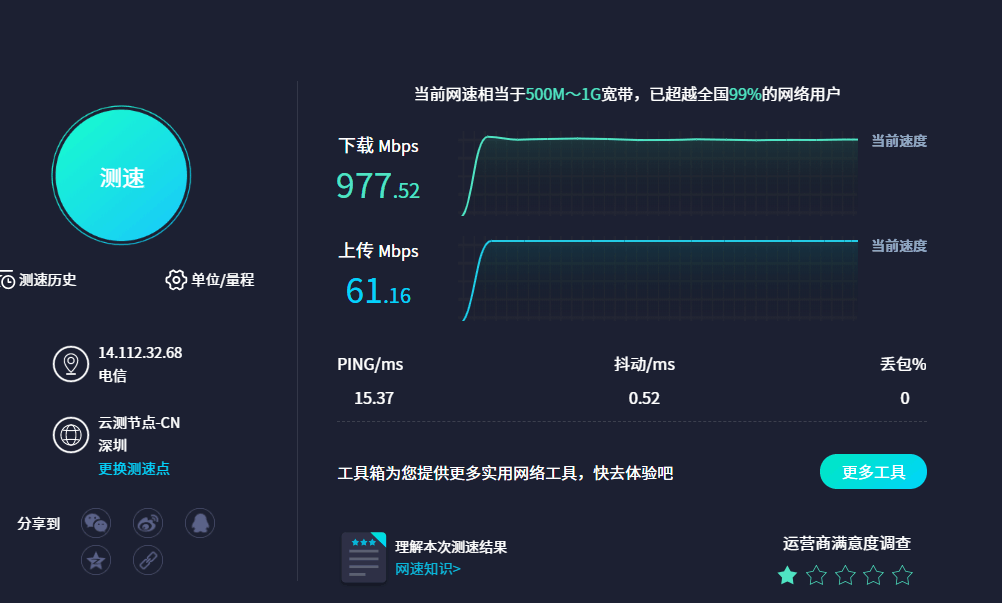Screen dimensions: 1002x603
Task: Share result to Sina Weibo
Action: (148, 523)
